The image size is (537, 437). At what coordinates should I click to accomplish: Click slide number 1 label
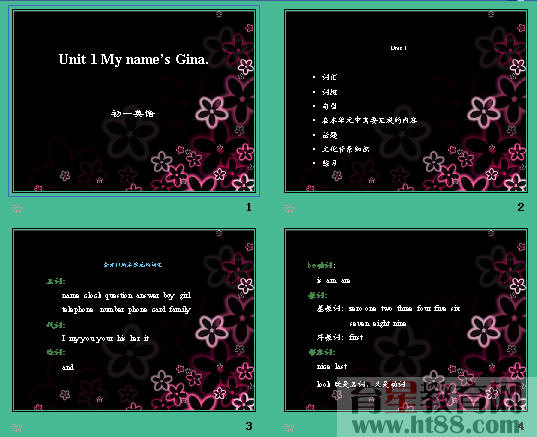click(x=249, y=207)
